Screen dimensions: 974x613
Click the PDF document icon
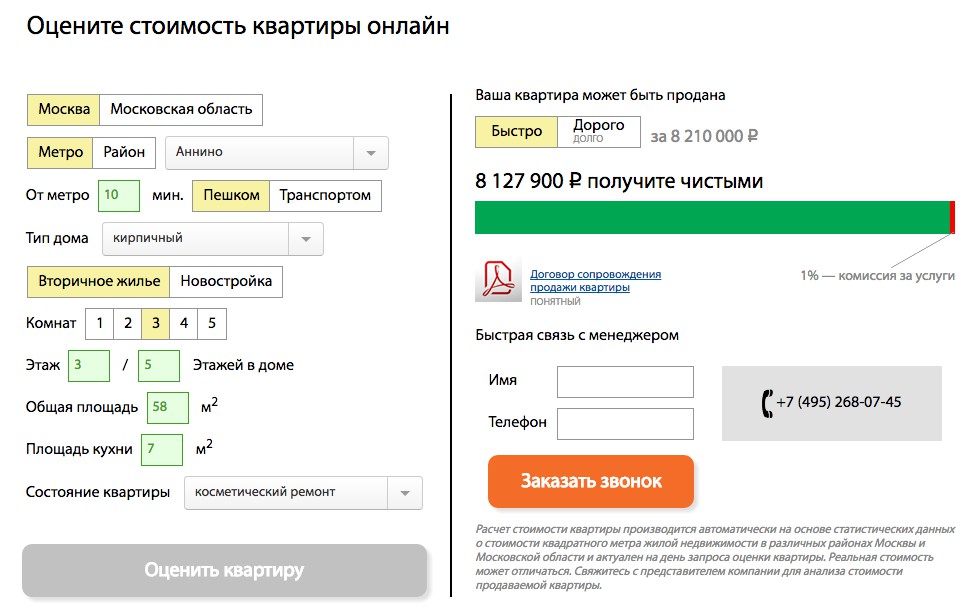498,280
